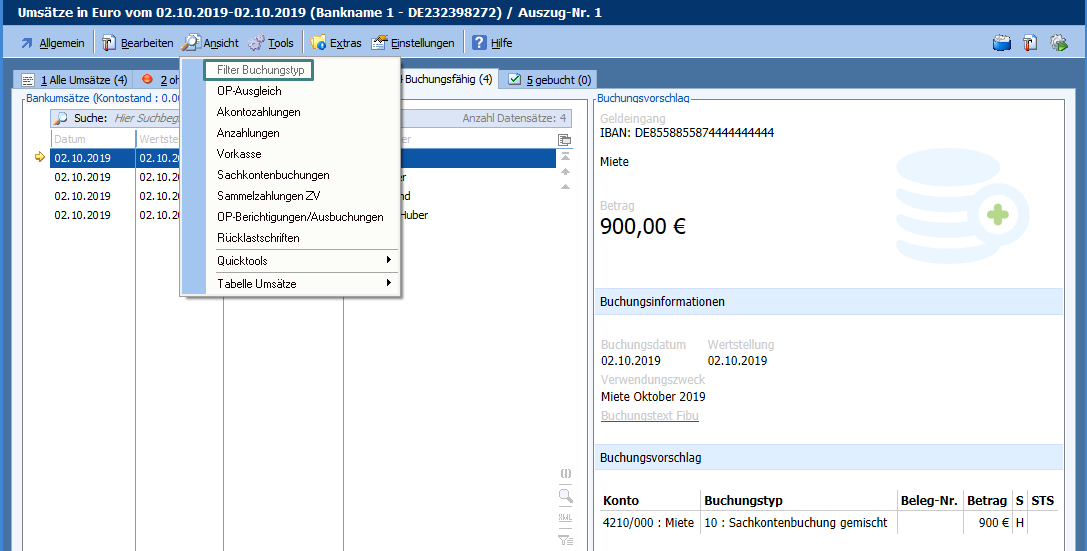Viewport: 1087px width, 551px height.
Task: Expand the Quicktools submenu
Action: [x=300, y=261]
